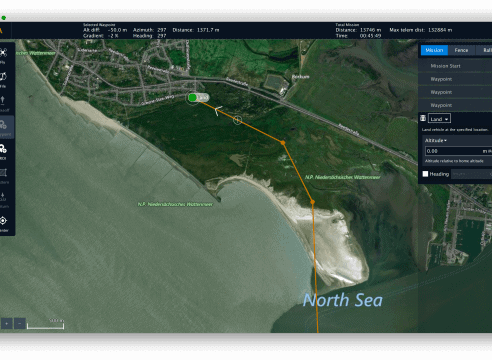This screenshot has height=360, width=492.
Task: Click the total mission Time 00:45:49
Action: coord(358,36)
